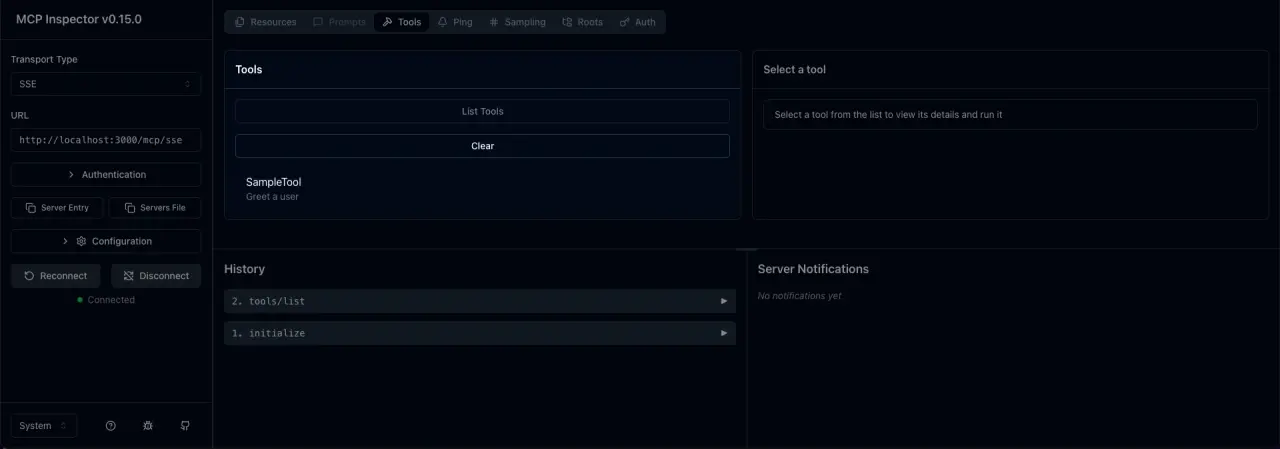Copy the Servers File
Image resolution: width=1280 pixels, height=449 pixels.
pyautogui.click(x=155, y=208)
